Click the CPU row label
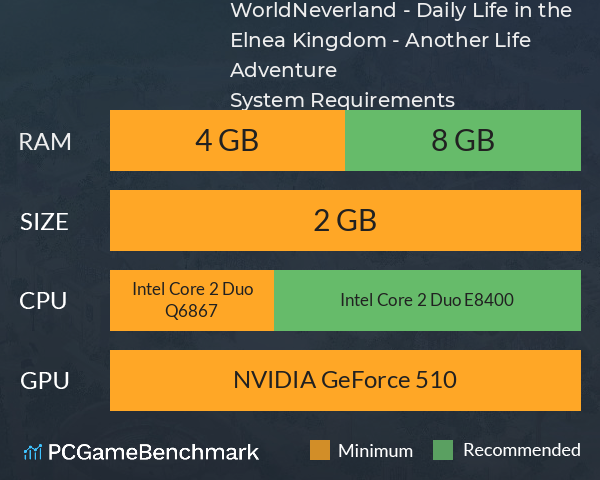 (43, 301)
